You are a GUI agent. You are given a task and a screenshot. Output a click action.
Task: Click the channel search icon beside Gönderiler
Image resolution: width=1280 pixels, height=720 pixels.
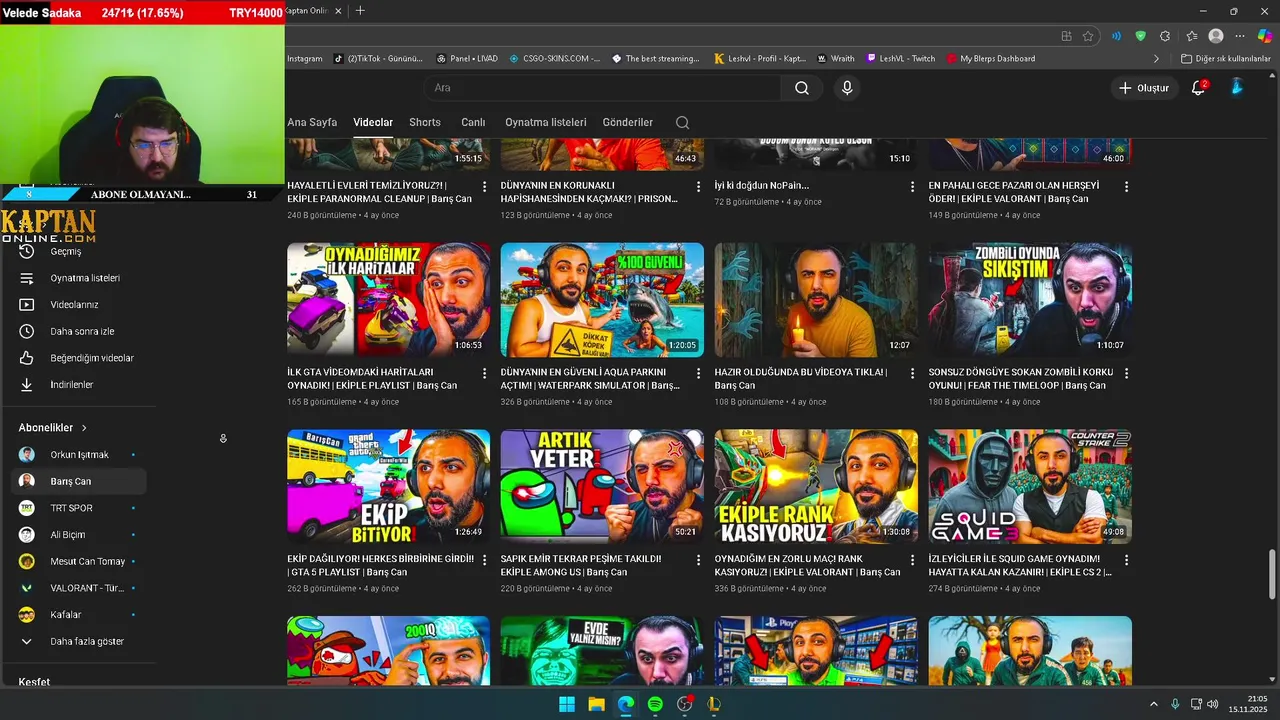coord(682,123)
